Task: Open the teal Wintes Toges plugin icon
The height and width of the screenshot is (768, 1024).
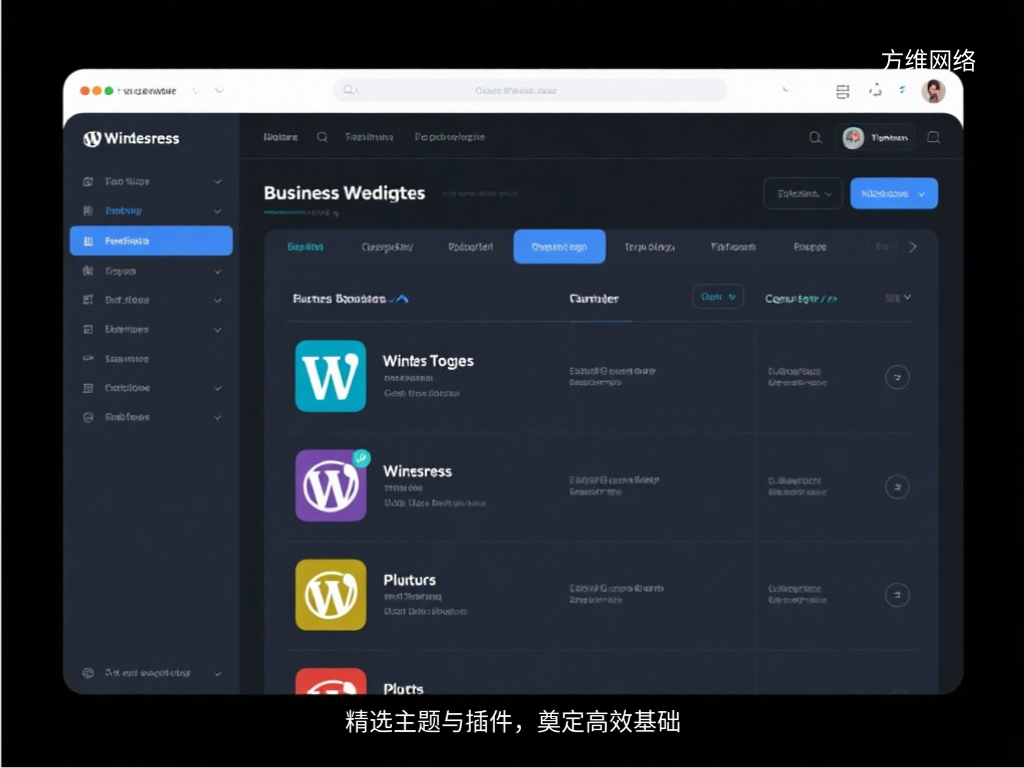Action: 330,376
